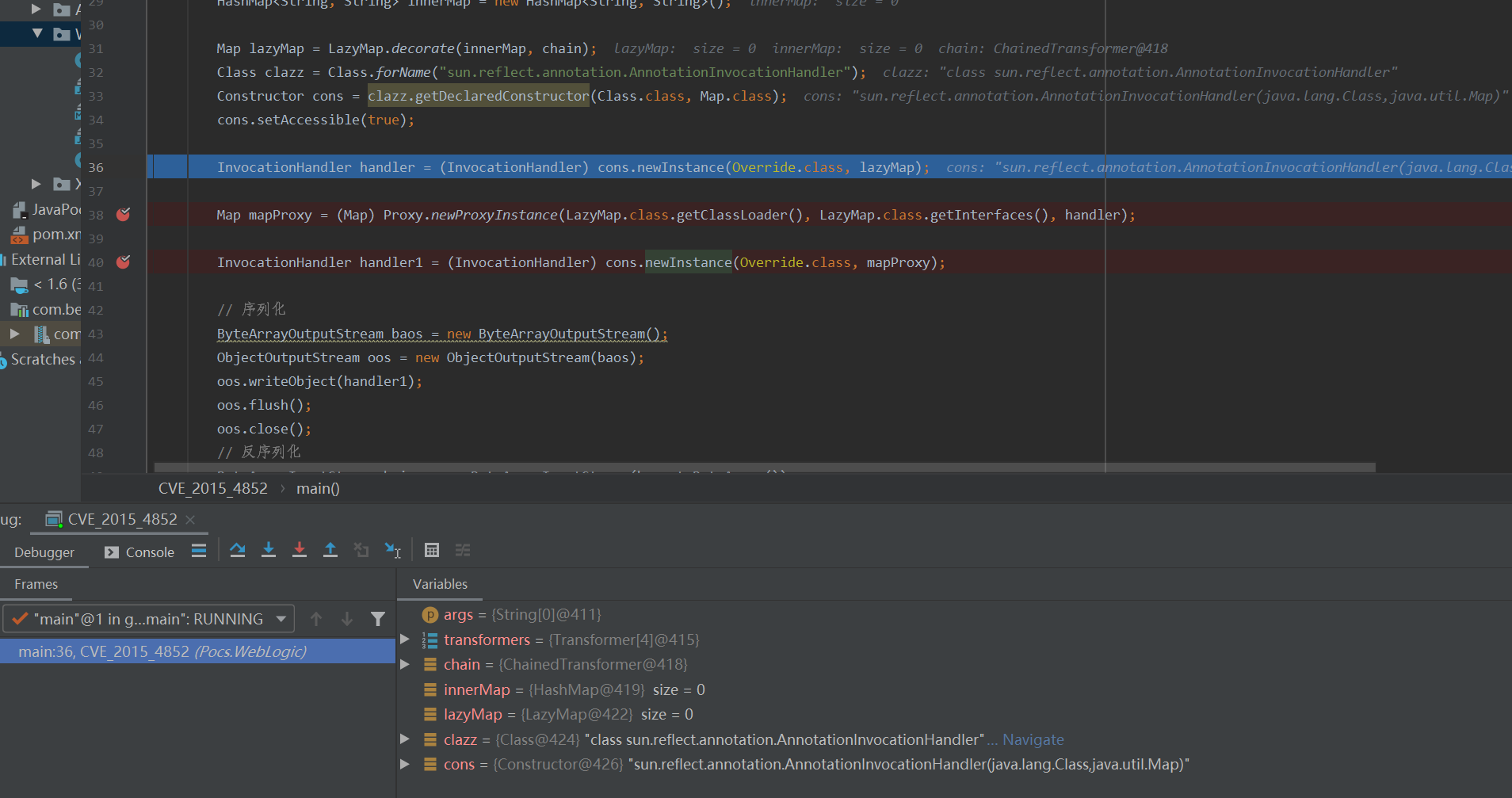1512x798 pixels.
Task: Expand the collapsed folder above line 30
Action: [36, 9]
